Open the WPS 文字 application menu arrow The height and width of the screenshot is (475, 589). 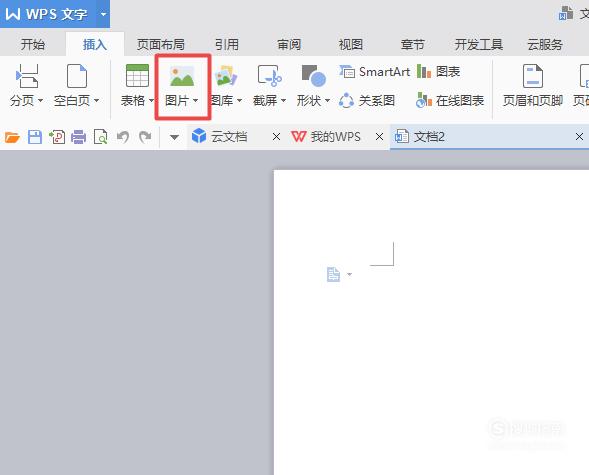click(x=103, y=14)
